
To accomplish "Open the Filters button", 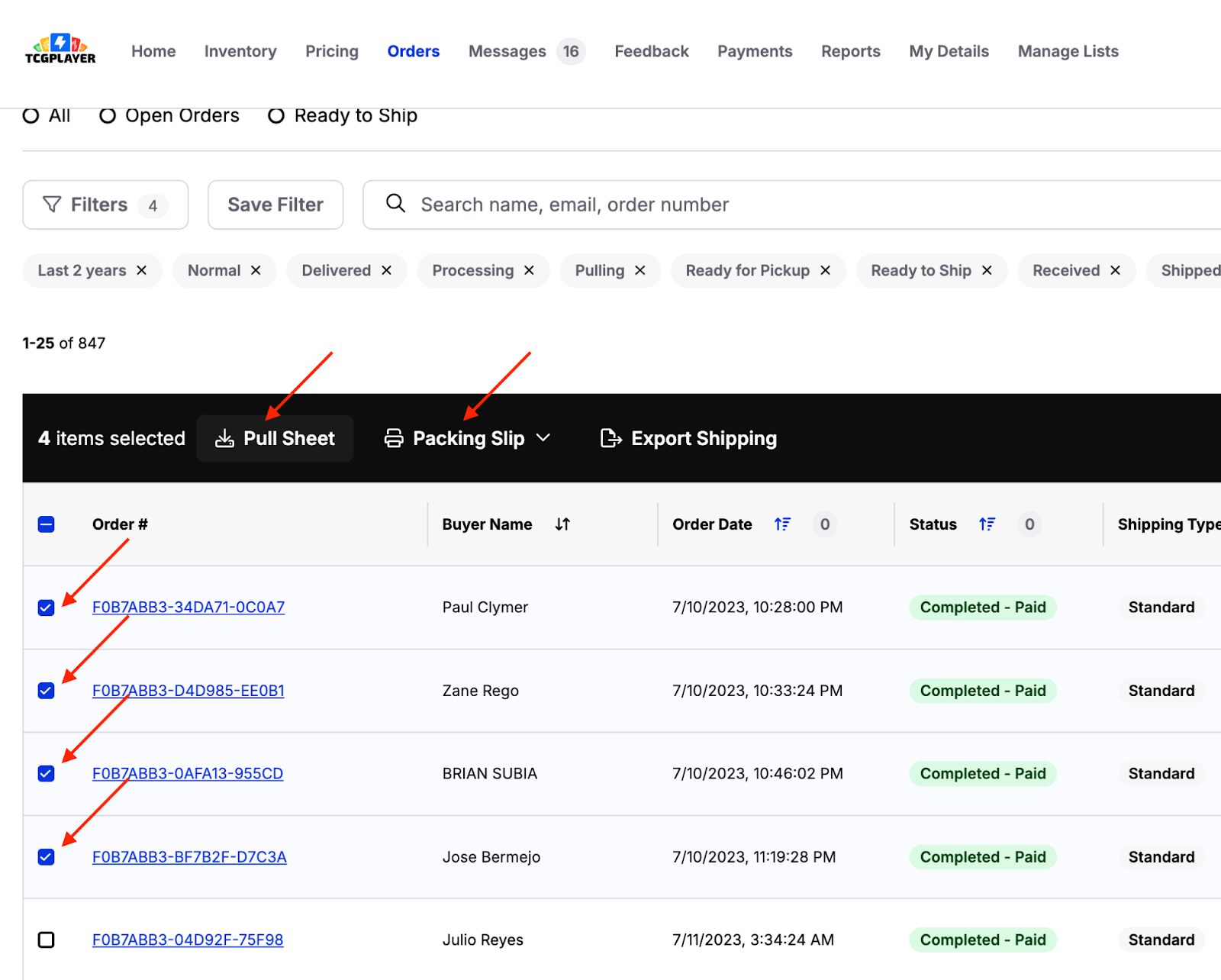I will point(105,205).
